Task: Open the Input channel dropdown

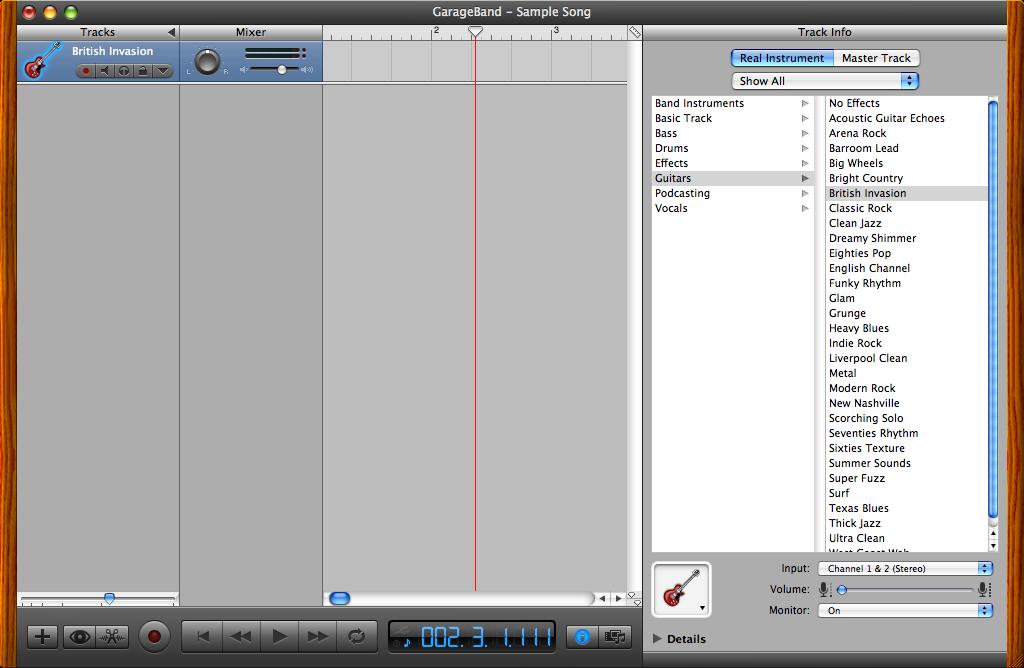Action: (905, 569)
